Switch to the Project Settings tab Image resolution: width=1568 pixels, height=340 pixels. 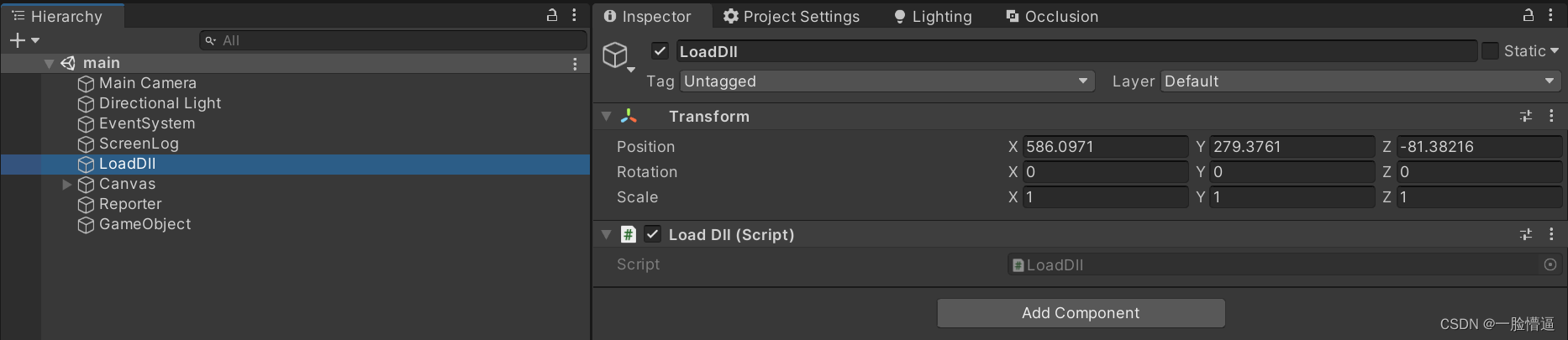(x=792, y=17)
